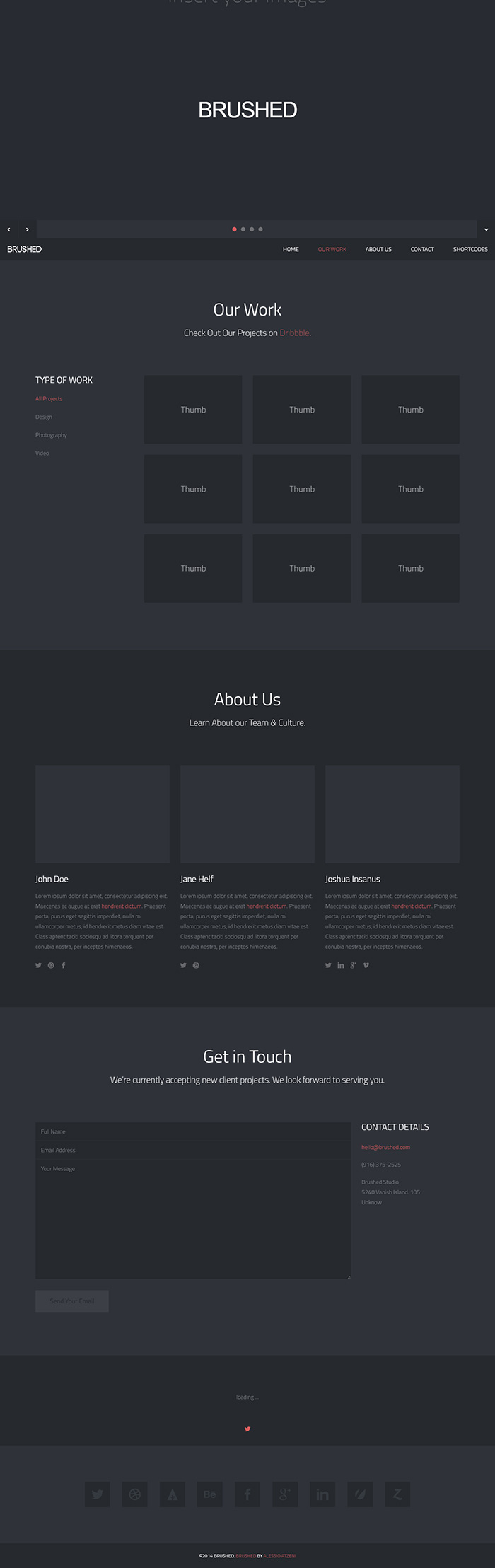
Task: Click hendrerit dictum link in Jane Helf bio
Action: point(267,906)
